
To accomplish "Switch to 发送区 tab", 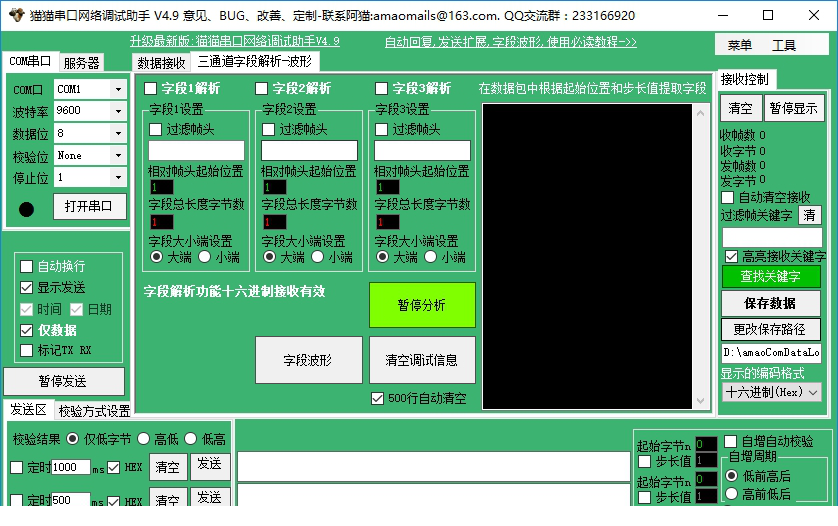I will pyautogui.click(x=28, y=409).
